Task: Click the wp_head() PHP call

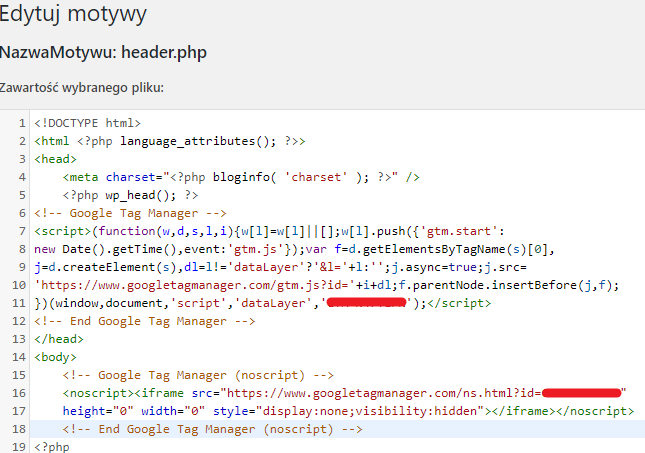Action: [x=130, y=195]
